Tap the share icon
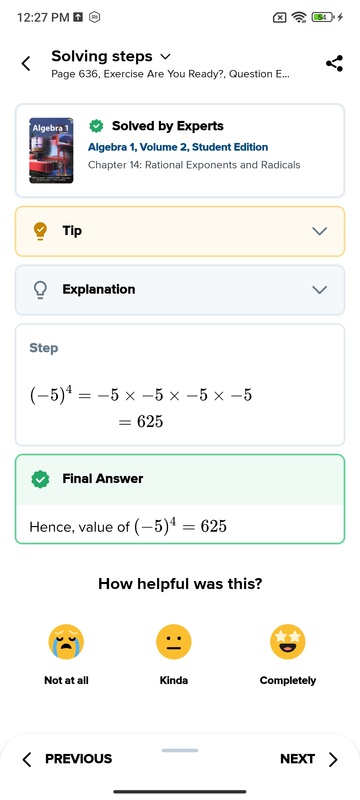 334,64
